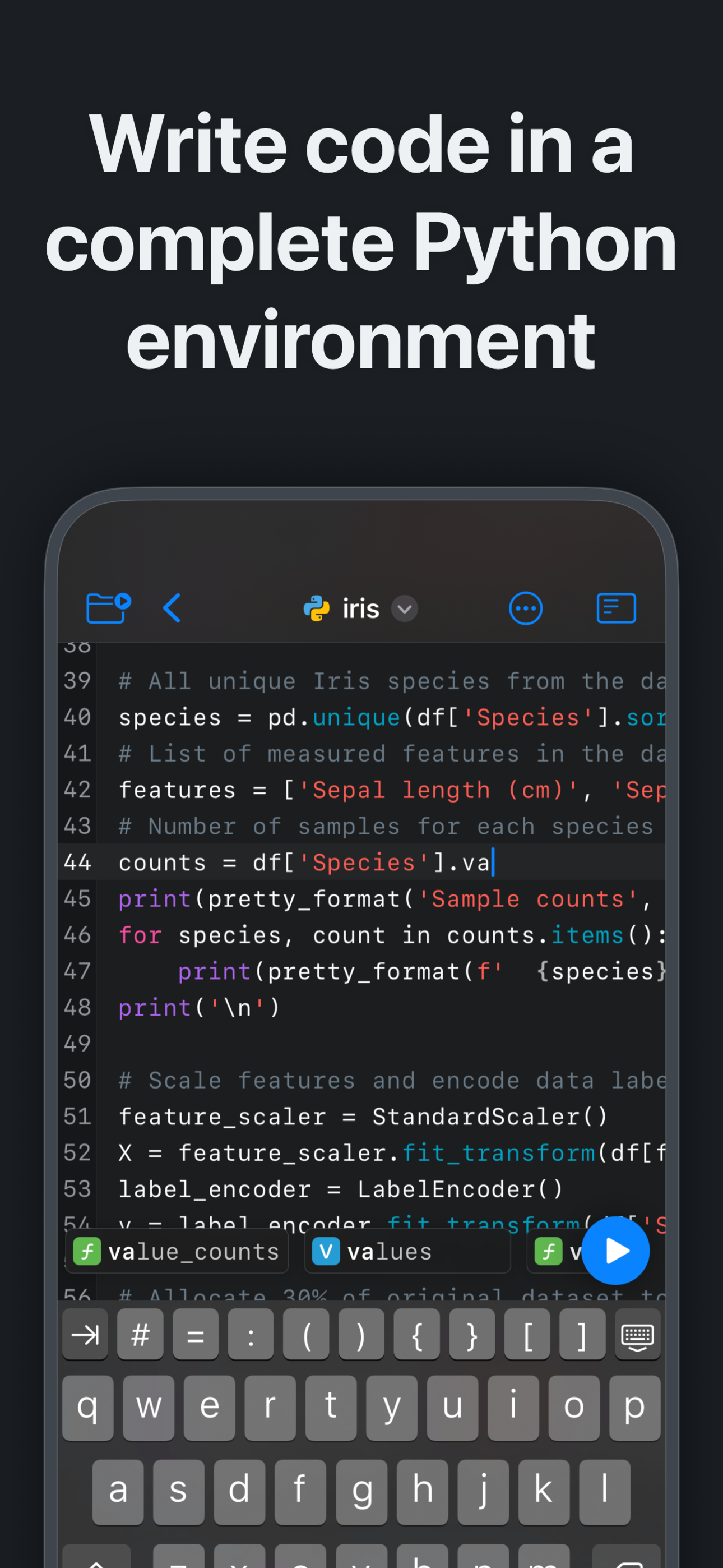
Task: Tap the function icon beside value_counts
Action: pyautogui.click(x=87, y=1252)
